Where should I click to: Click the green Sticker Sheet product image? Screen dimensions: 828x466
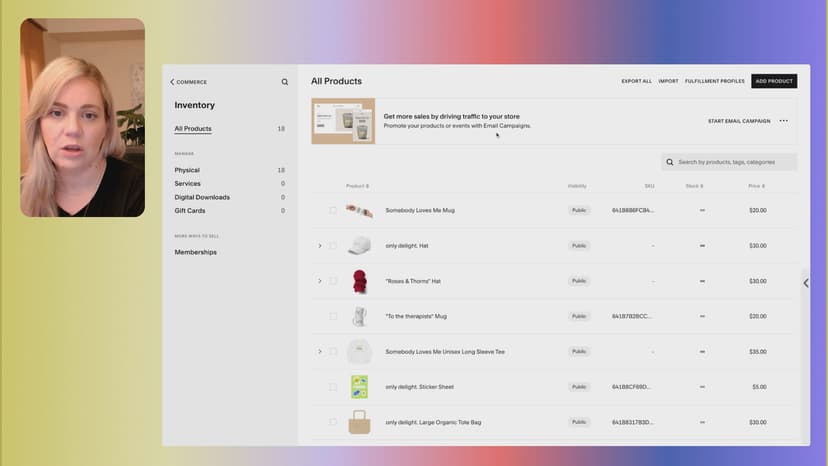359,387
